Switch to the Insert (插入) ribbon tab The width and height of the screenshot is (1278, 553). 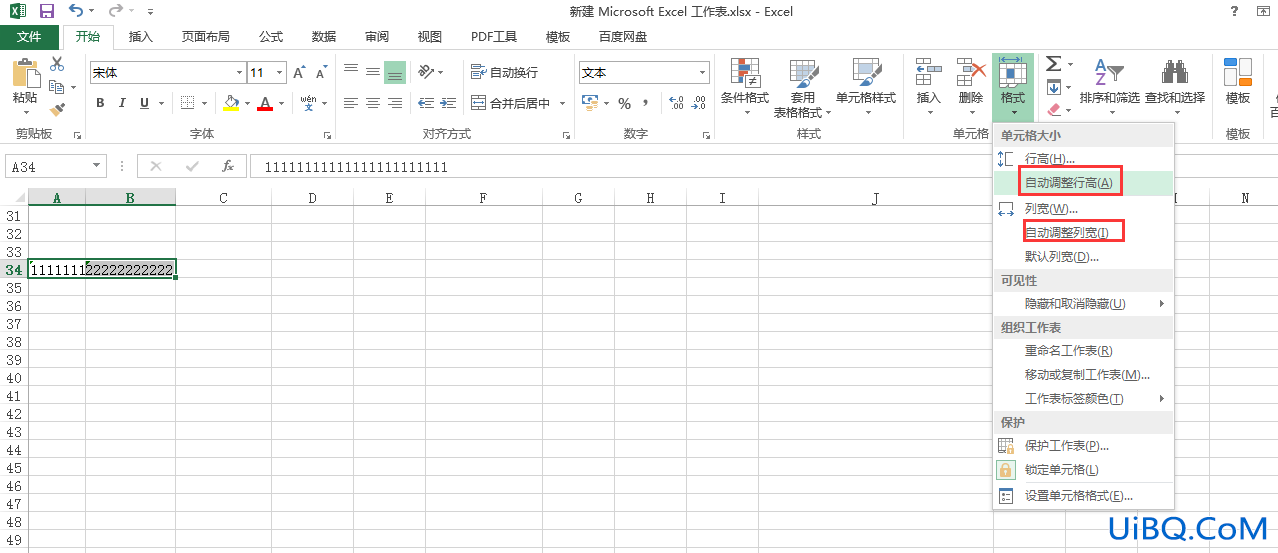(x=141, y=37)
